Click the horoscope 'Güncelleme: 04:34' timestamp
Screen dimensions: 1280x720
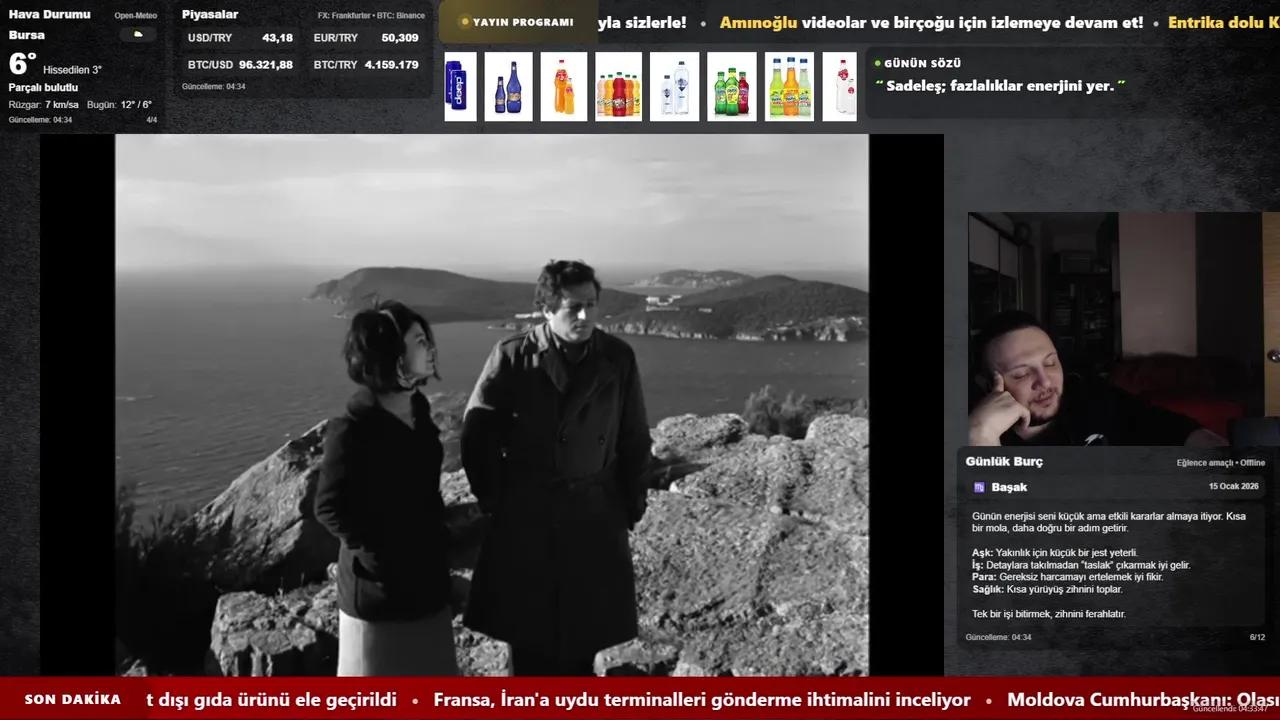998,637
